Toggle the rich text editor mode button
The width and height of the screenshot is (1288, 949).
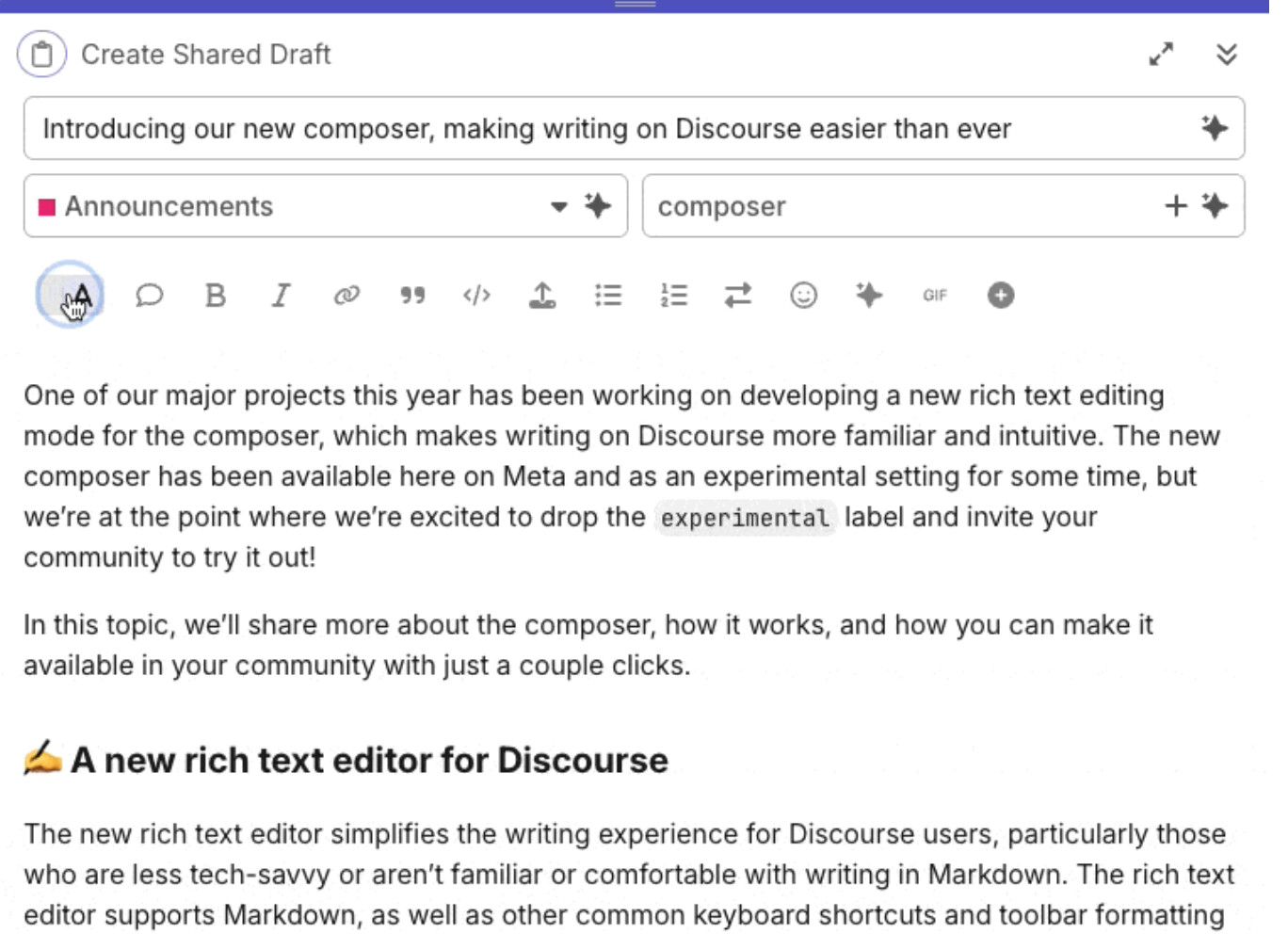[70, 295]
